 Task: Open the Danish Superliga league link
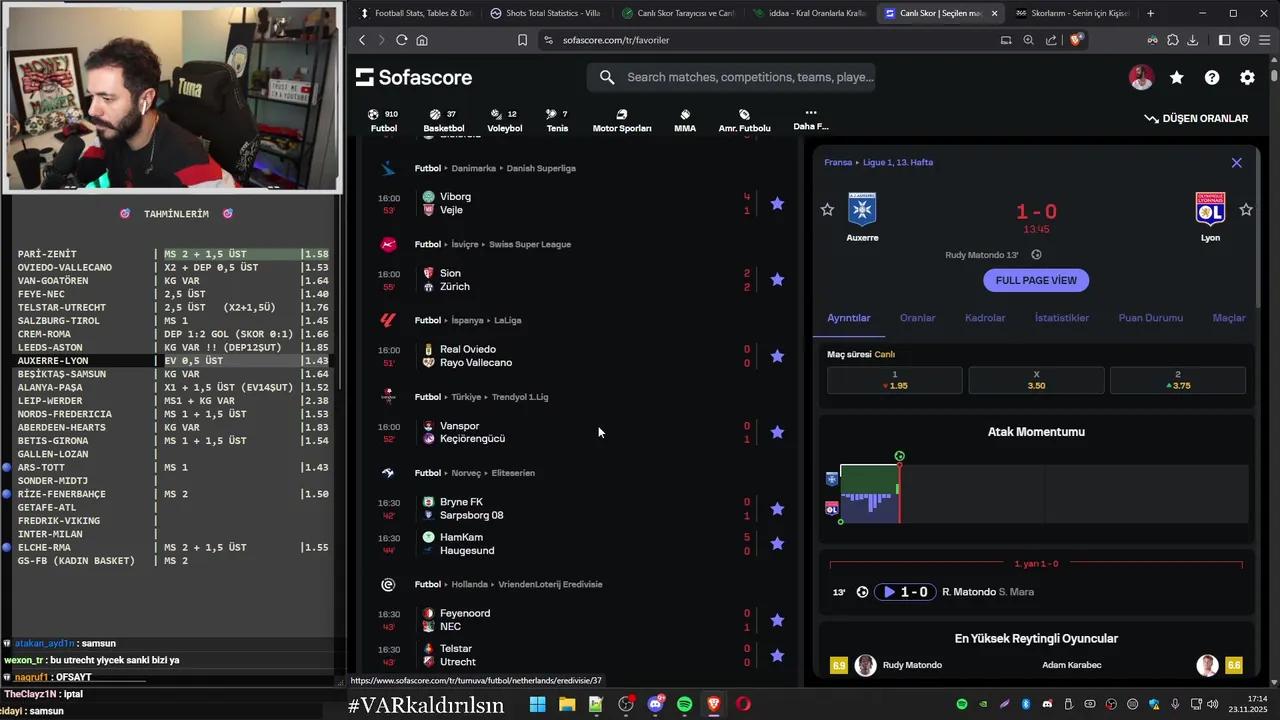(541, 168)
